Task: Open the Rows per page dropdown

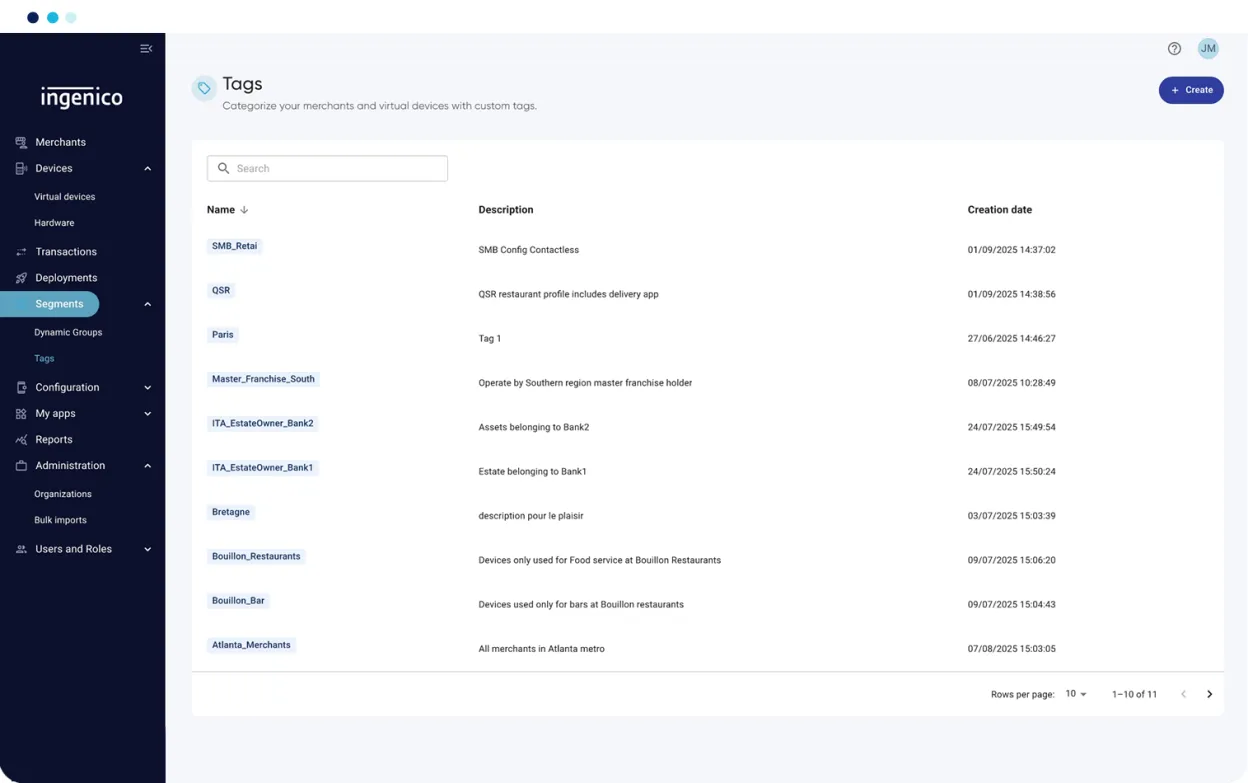Action: coord(1075,694)
